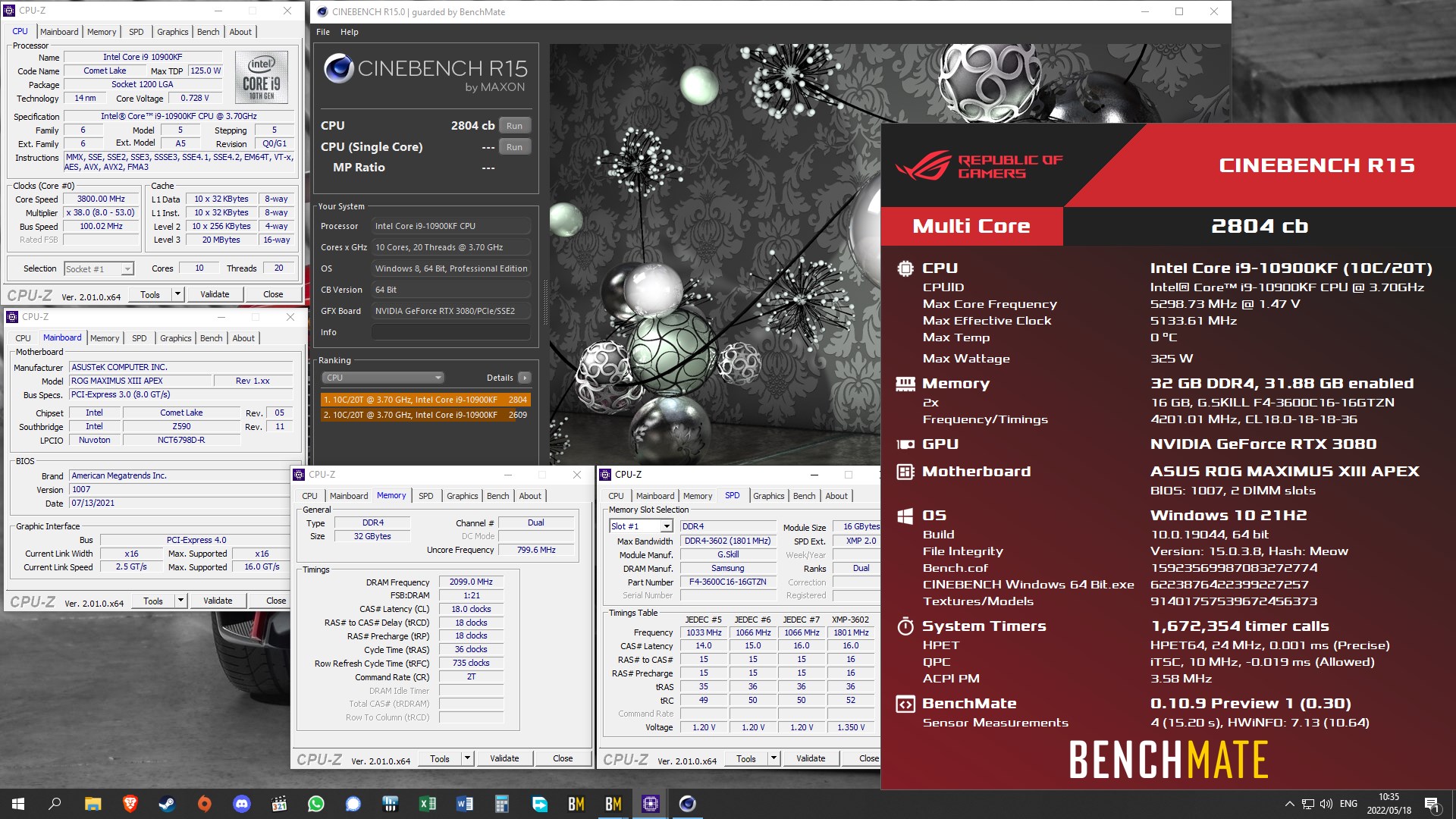Open Tools dropdown arrow in Mainboard window
The image size is (1456, 819).
coord(180,601)
